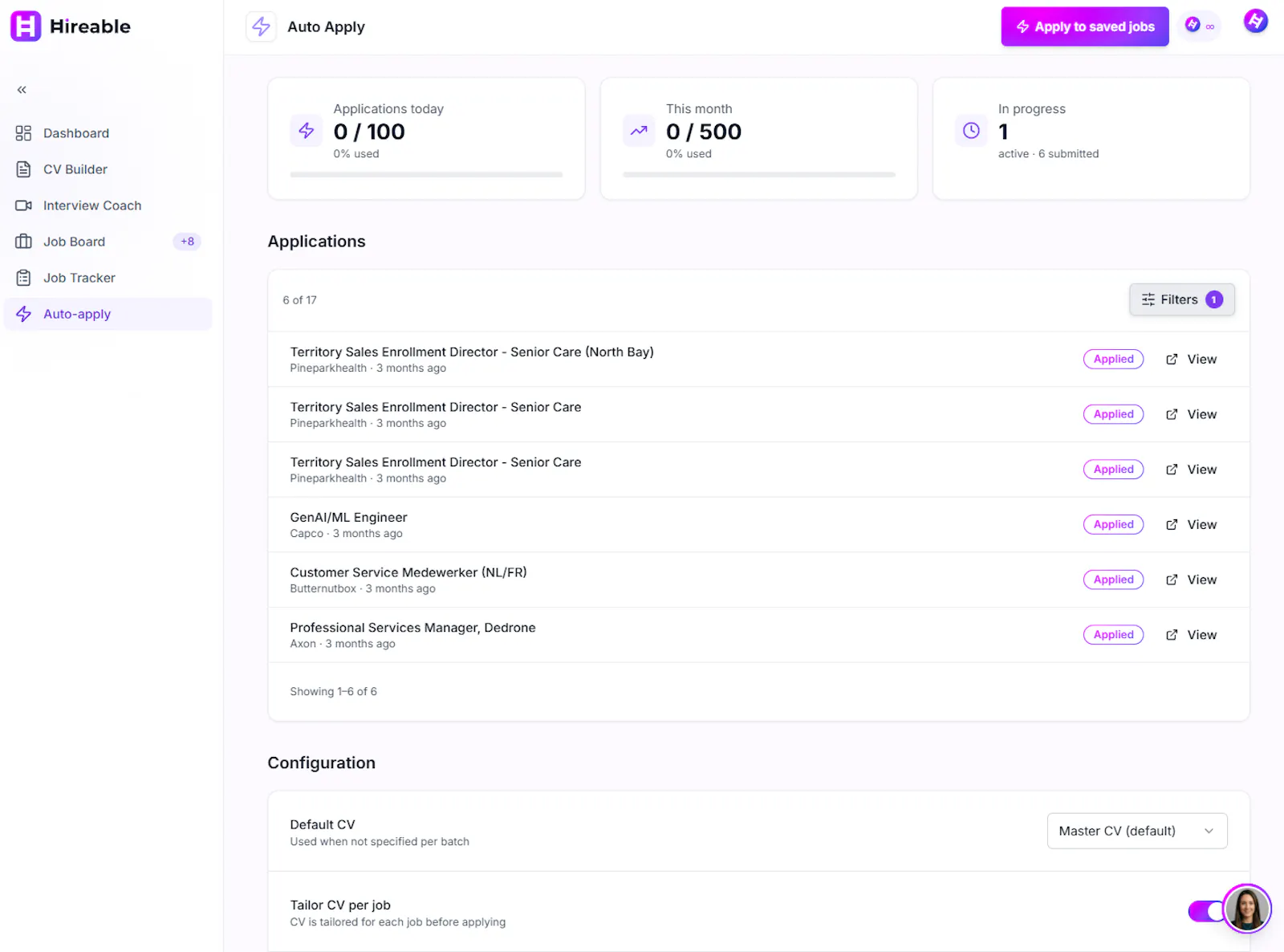Click Apply to saved jobs button
This screenshot has width=1284, height=952.
[x=1085, y=26]
